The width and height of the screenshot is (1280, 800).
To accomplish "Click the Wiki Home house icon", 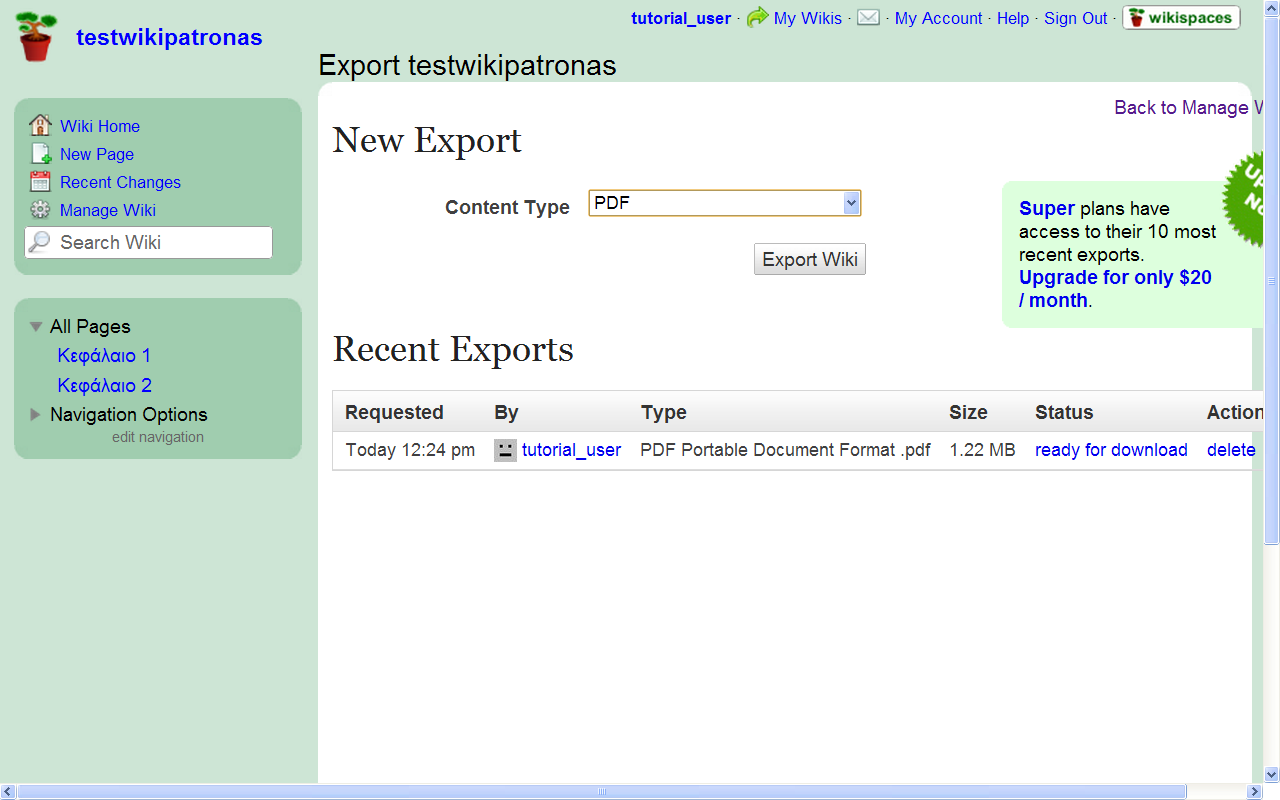I will 40,126.
